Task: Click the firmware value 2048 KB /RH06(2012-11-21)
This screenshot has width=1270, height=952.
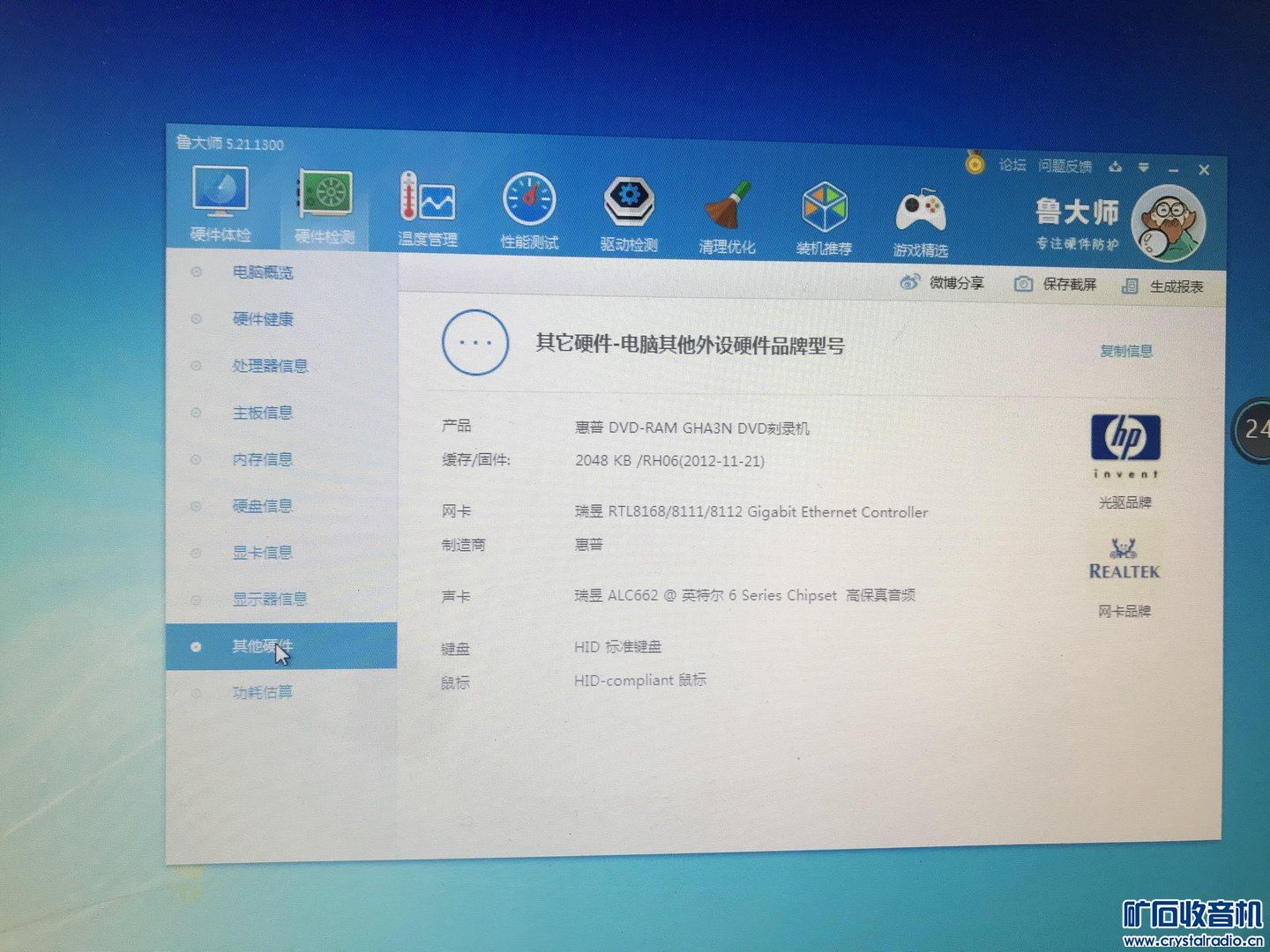Action: (669, 461)
